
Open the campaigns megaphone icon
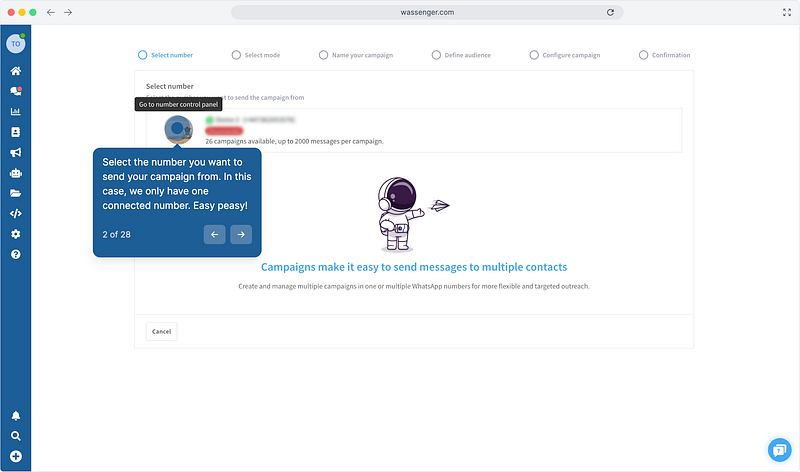tap(15, 153)
